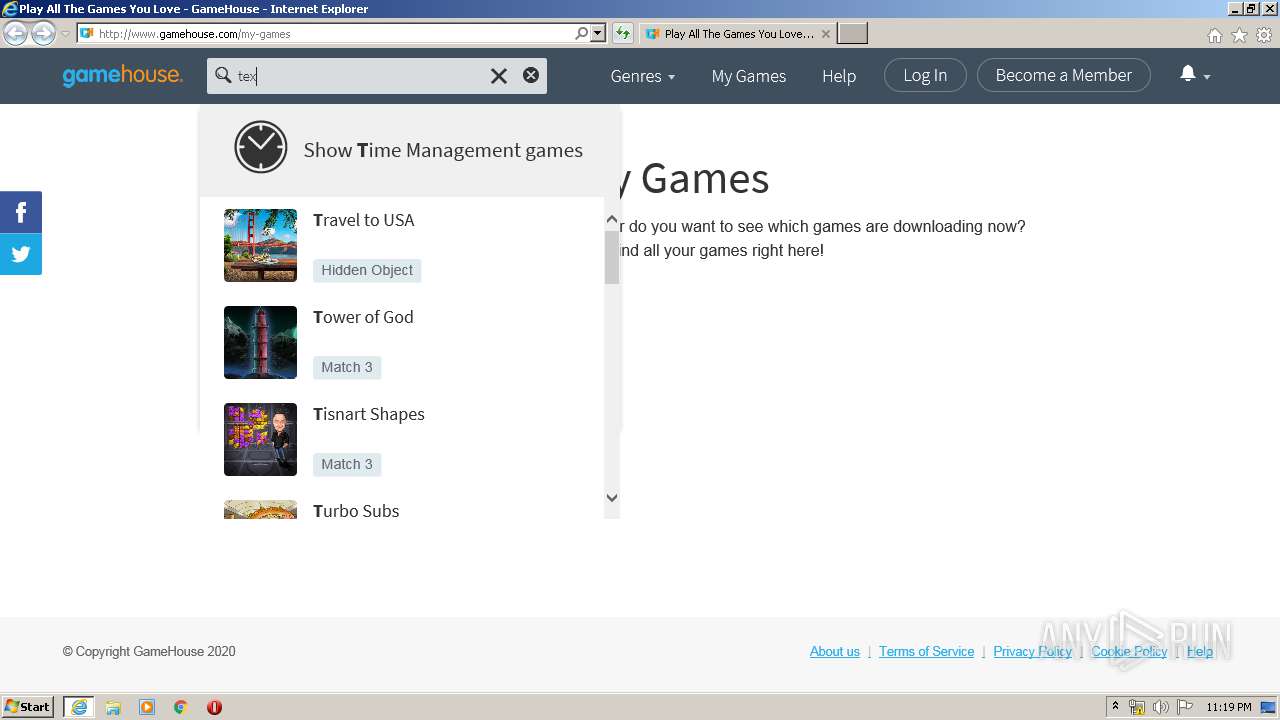
Task: Click the refresh page icon
Action: (x=622, y=33)
